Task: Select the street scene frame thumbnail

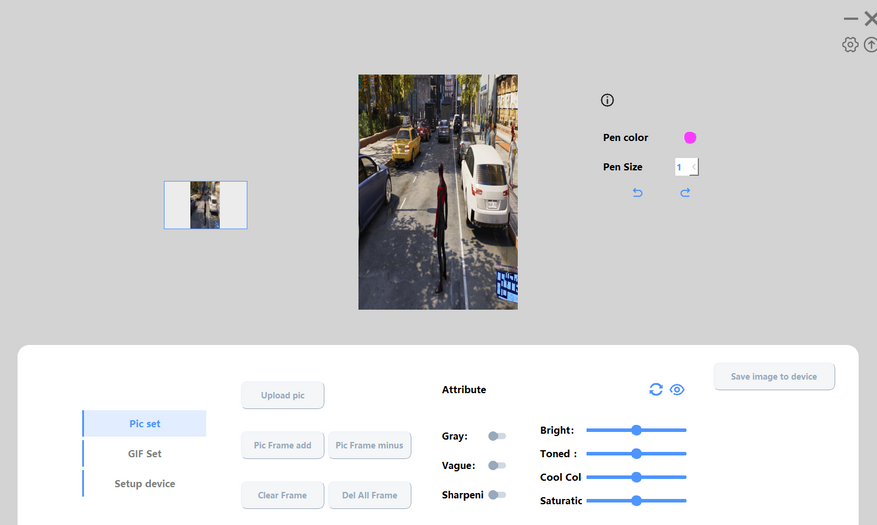Action: tap(205, 205)
